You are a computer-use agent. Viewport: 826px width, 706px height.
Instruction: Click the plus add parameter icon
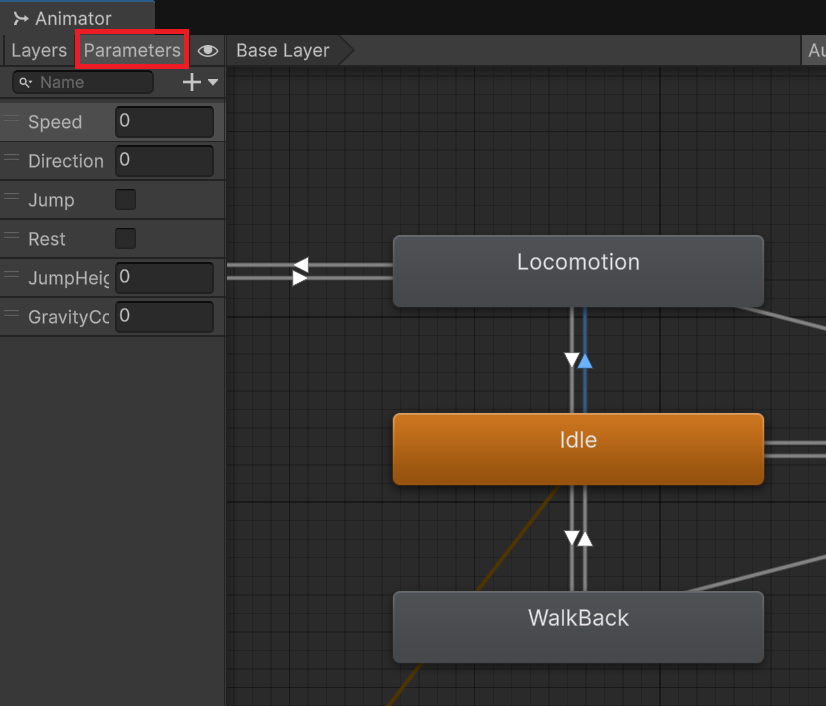point(192,83)
